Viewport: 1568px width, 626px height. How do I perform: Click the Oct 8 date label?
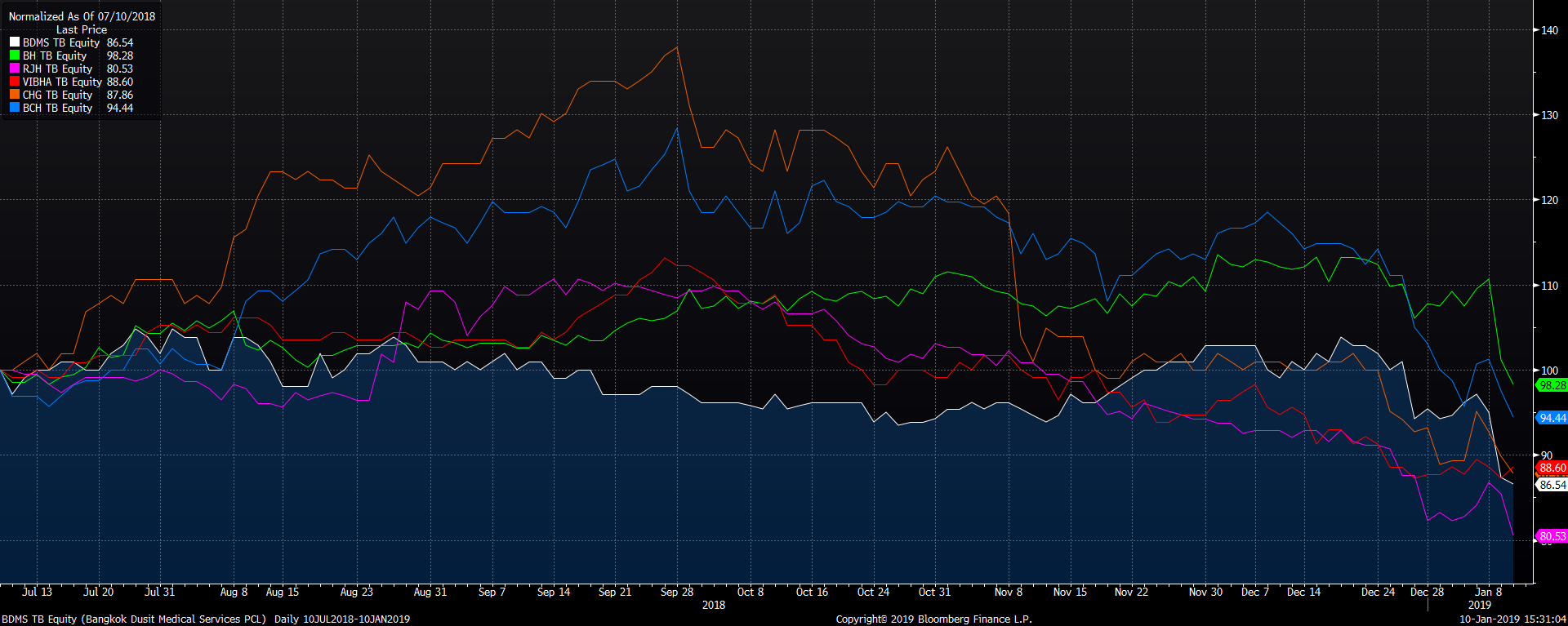(x=751, y=592)
